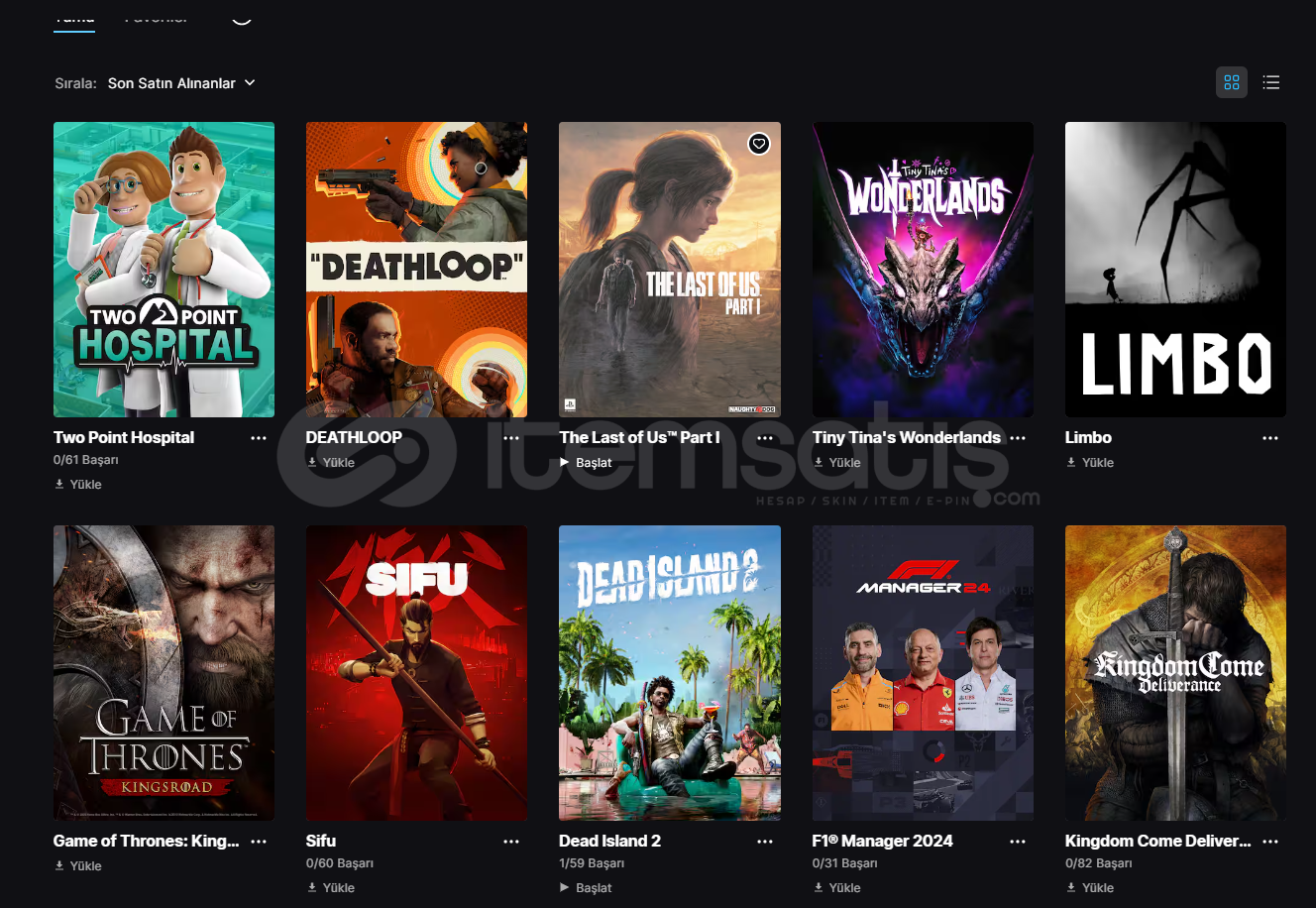Open three-dot menu for Tiny Tina's Wonderlands
The width and height of the screenshot is (1316, 908).
1018,437
